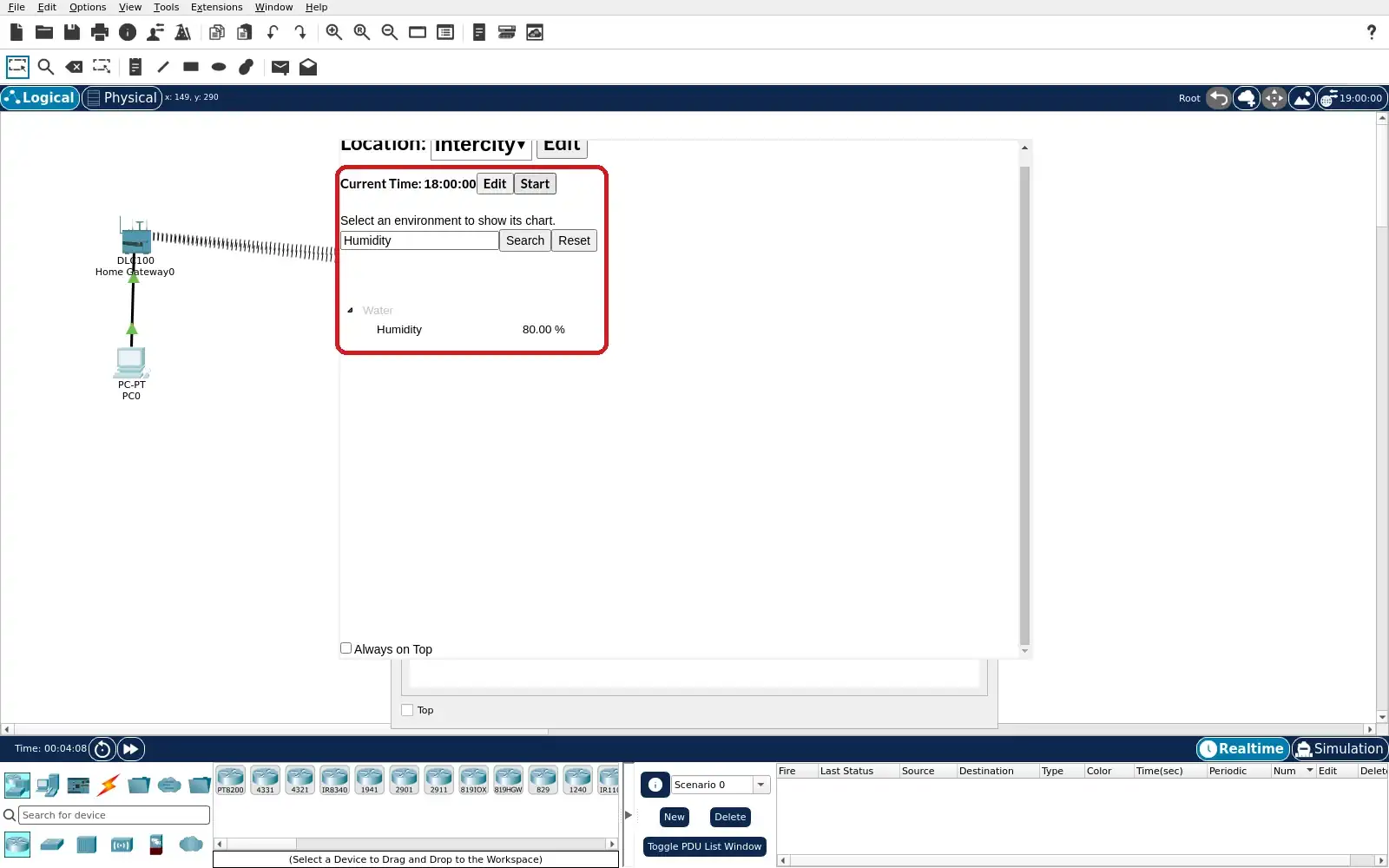The image size is (1389, 868).
Task: Tick the Top checkbox in background window
Action: pyautogui.click(x=407, y=710)
